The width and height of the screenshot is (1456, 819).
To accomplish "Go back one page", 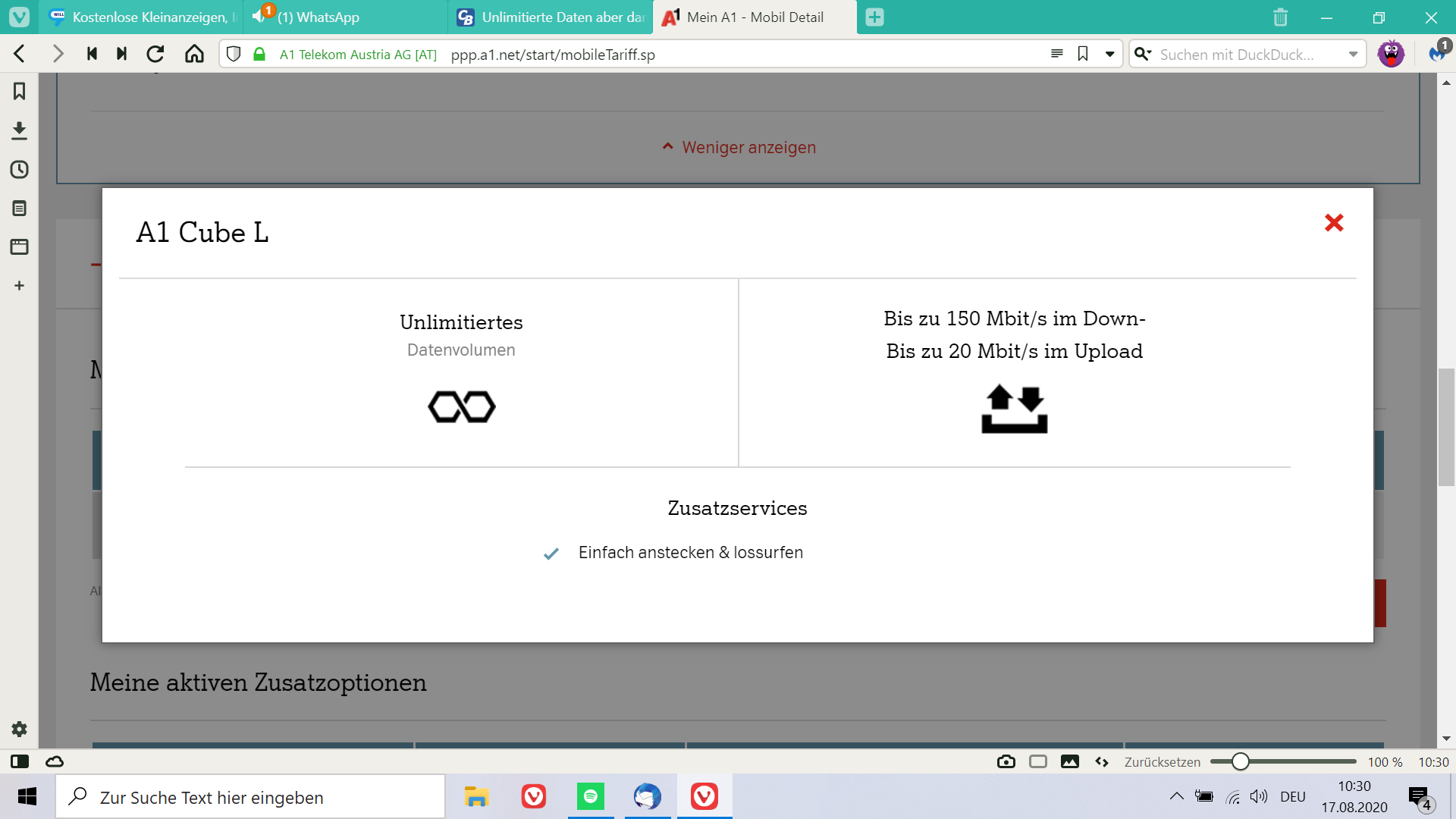I will pyautogui.click(x=20, y=54).
